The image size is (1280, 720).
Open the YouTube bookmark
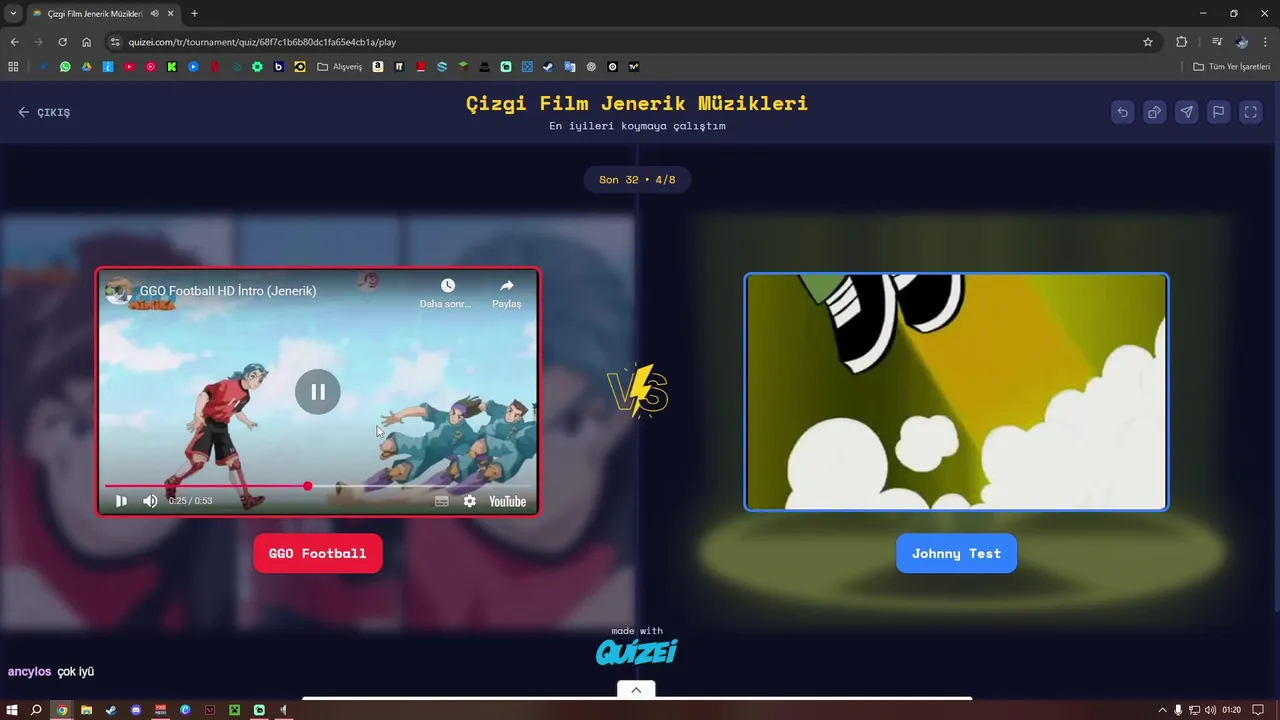pyautogui.click(x=129, y=67)
